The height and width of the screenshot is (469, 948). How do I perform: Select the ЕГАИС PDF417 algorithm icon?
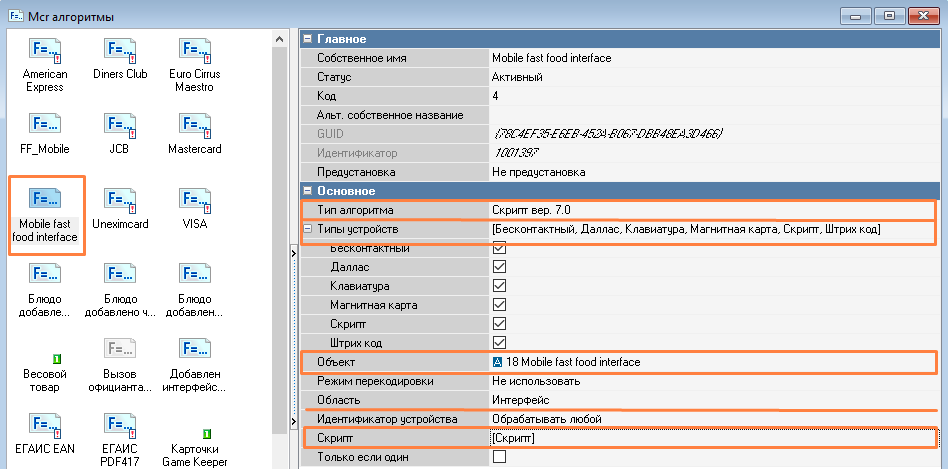point(120,427)
